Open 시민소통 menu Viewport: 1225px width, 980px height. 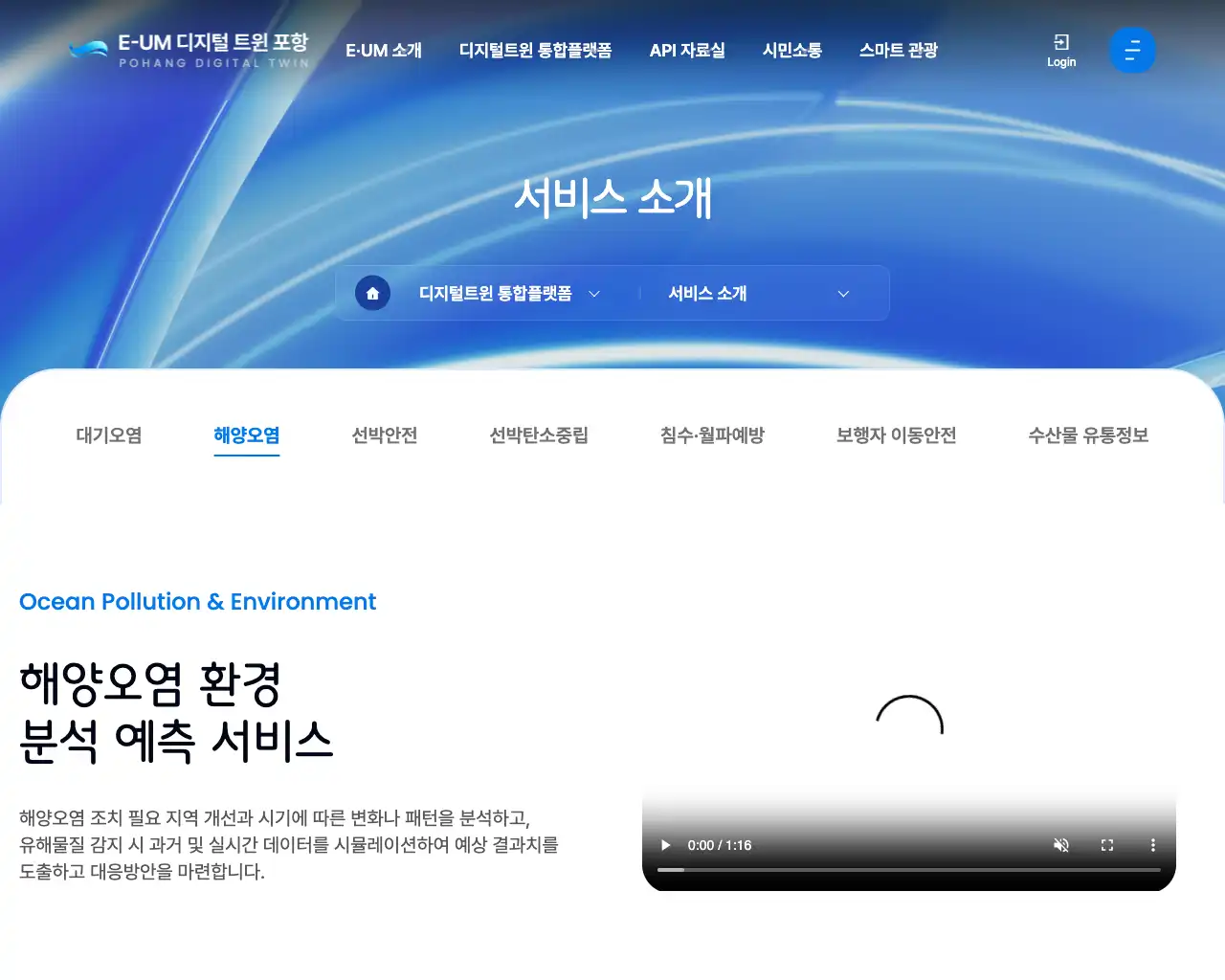(x=791, y=50)
